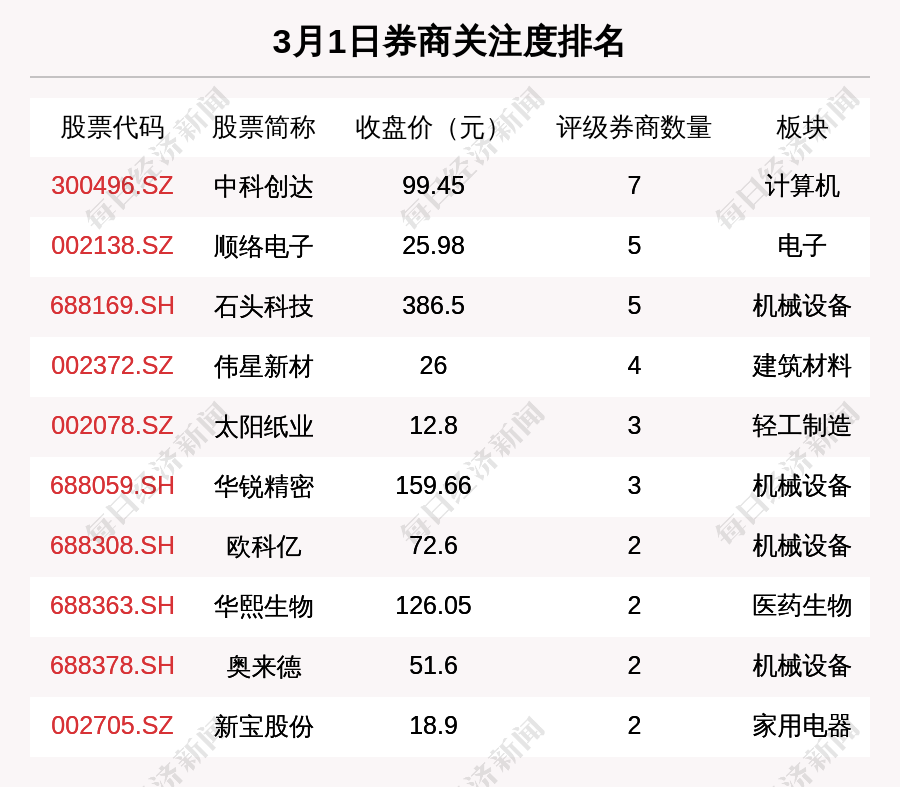Click broker count 5 for 石头科技
This screenshot has width=900, height=787.
point(634,305)
